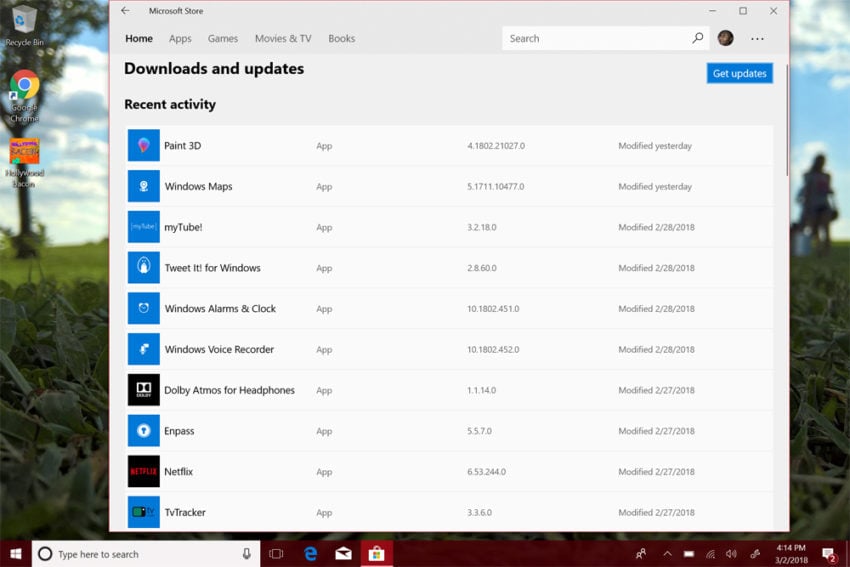Click version 5.1711.10477.0 in Windows Maps row

click(495, 186)
